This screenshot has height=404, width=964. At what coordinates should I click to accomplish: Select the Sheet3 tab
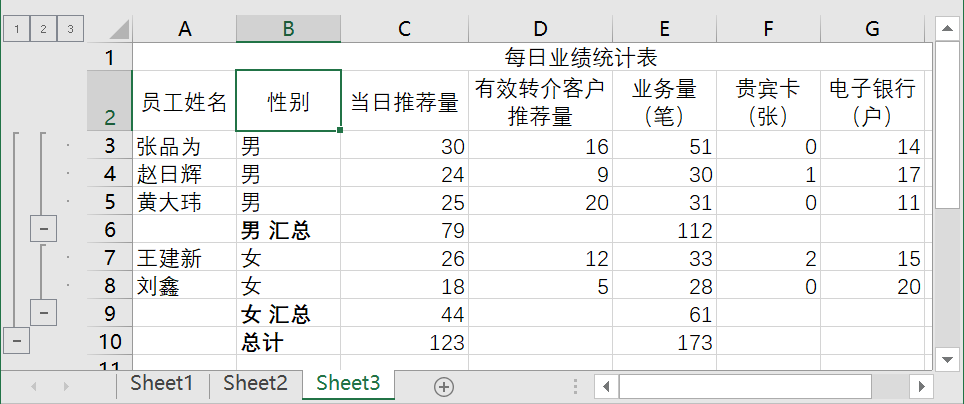348,383
